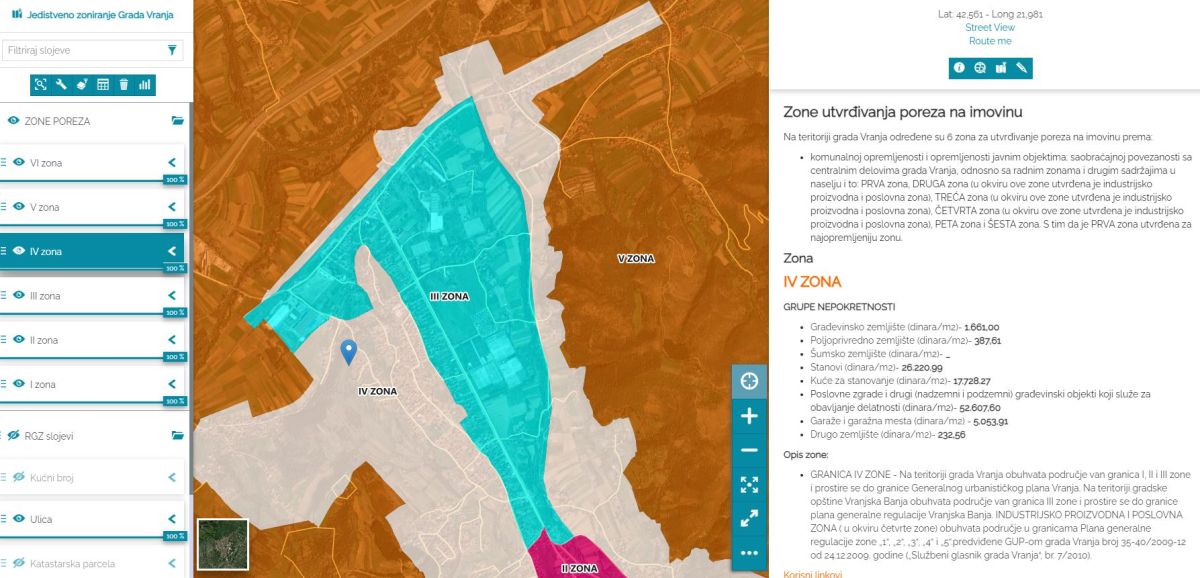Screen dimensions: 1200x578
Task: Select the I zona layer item
Action: 90,384
